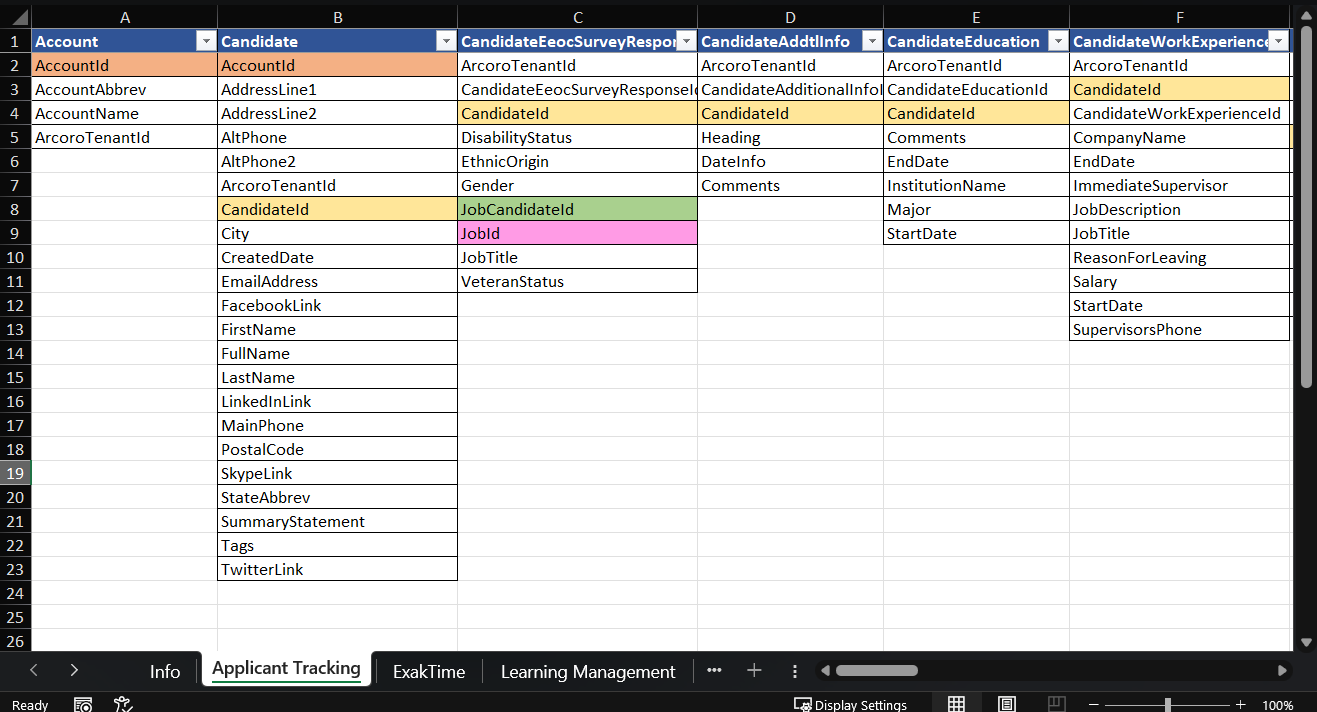Select the VeteranStatus cell

(578, 281)
